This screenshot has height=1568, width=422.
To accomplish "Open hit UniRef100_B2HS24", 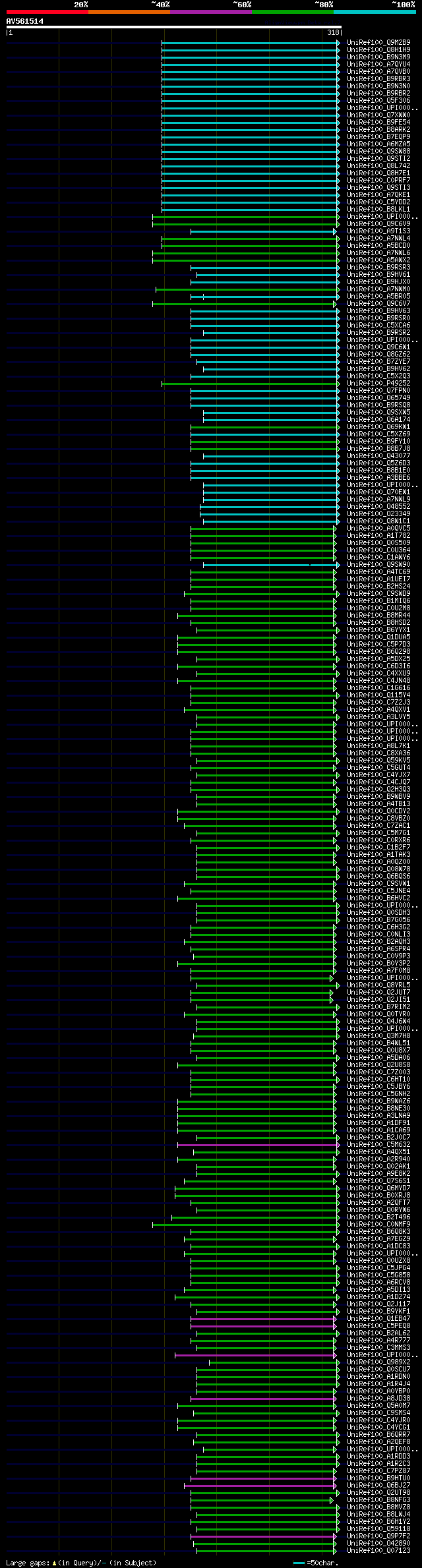I will 378,587.
